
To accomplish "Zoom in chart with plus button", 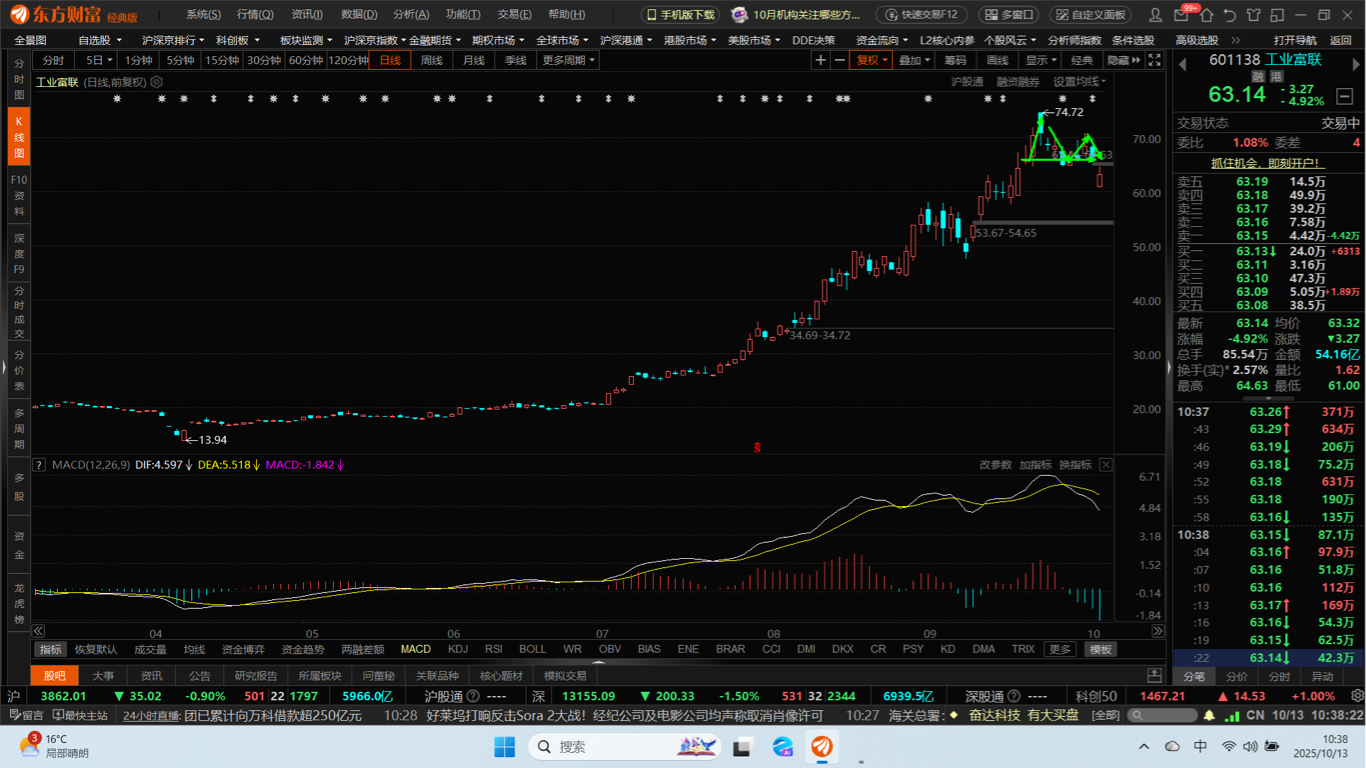I will pyautogui.click(x=821, y=60).
